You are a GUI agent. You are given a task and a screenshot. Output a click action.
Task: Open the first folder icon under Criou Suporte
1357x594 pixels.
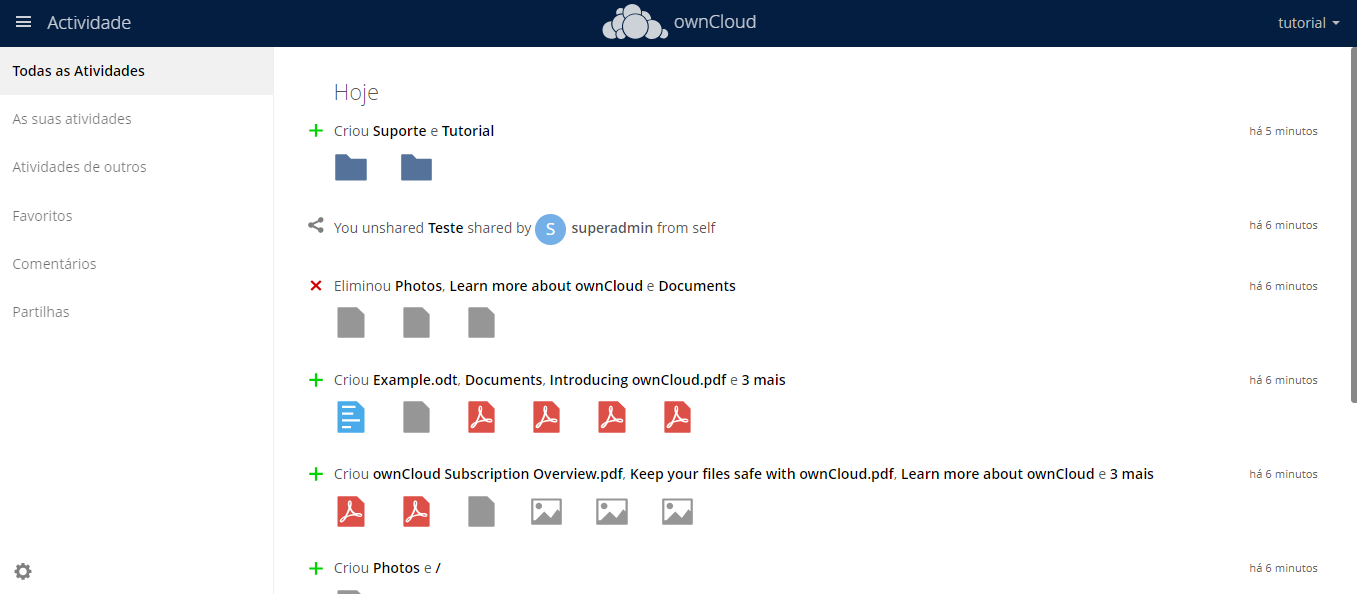pyautogui.click(x=351, y=168)
